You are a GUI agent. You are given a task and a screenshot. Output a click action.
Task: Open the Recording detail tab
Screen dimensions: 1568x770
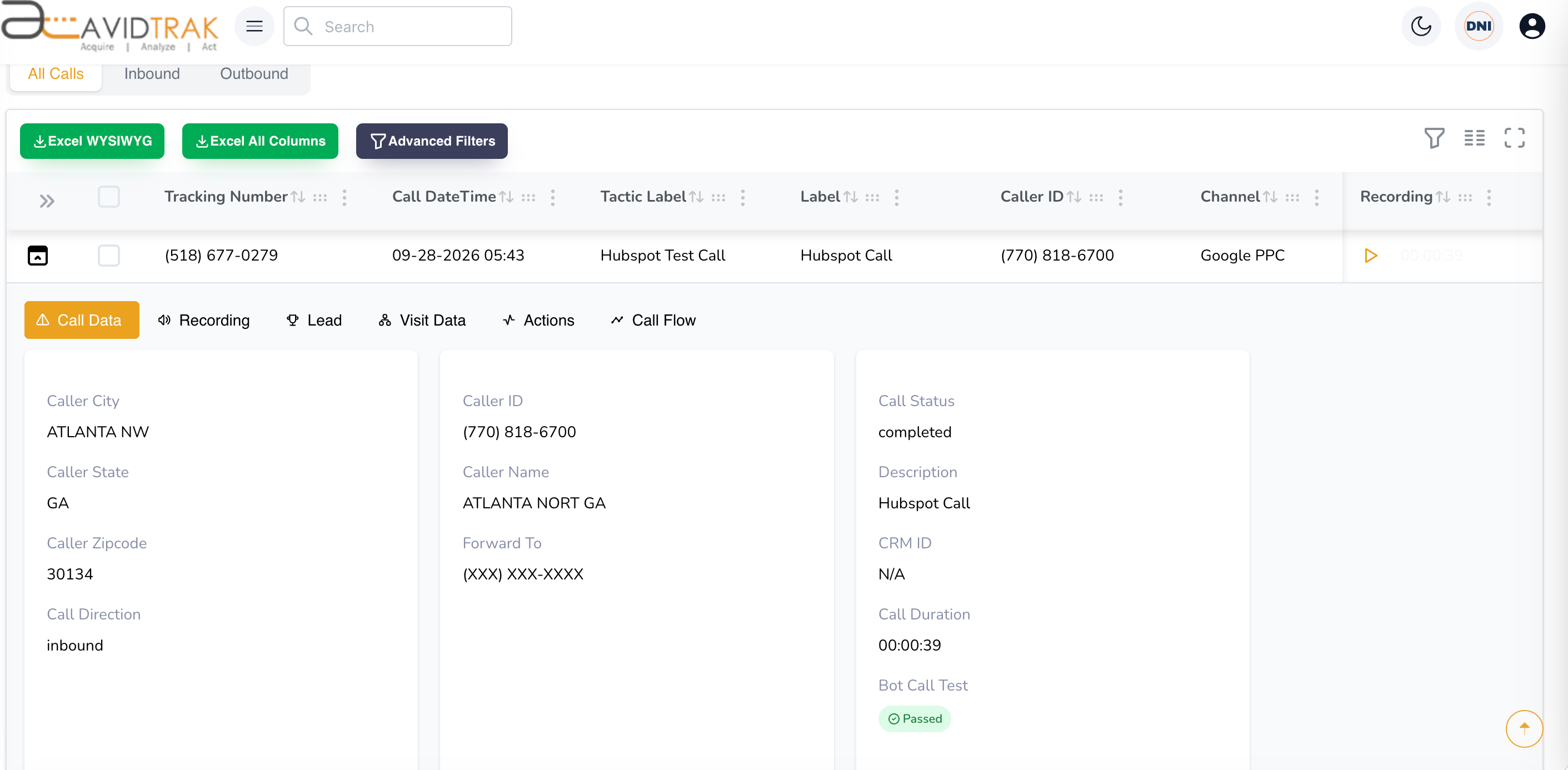tap(204, 320)
